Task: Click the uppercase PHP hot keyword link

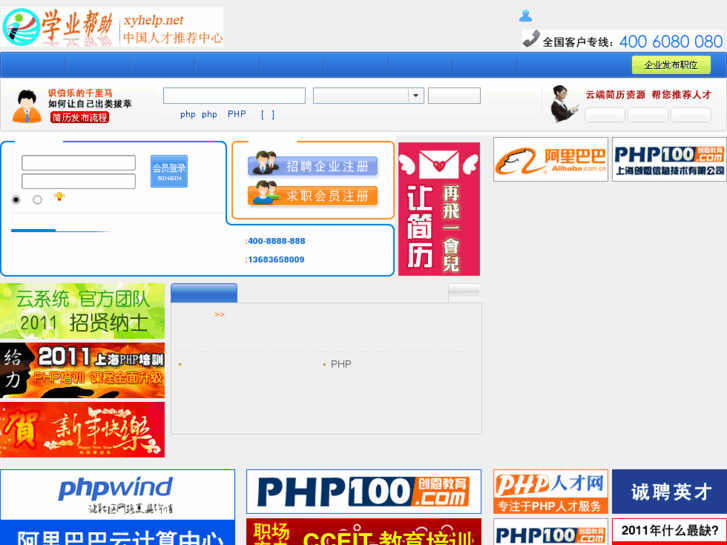Action: tap(236, 114)
